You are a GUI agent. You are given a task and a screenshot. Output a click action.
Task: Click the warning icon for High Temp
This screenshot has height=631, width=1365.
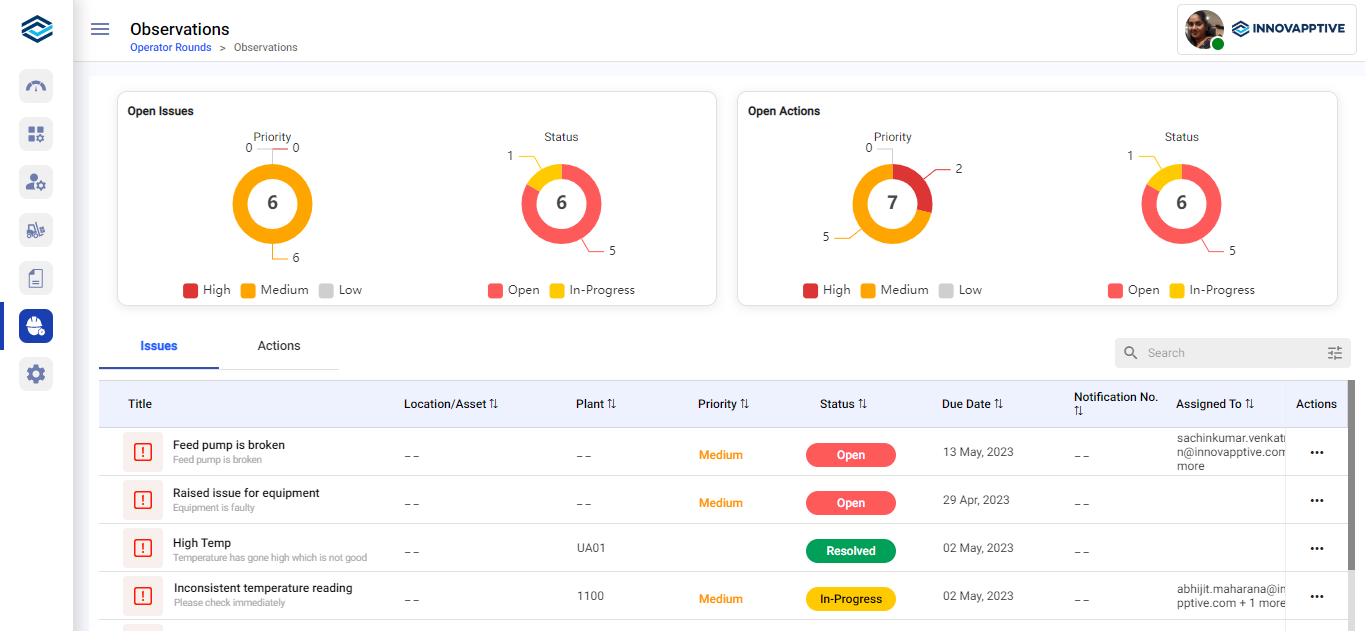(x=143, y=548)
